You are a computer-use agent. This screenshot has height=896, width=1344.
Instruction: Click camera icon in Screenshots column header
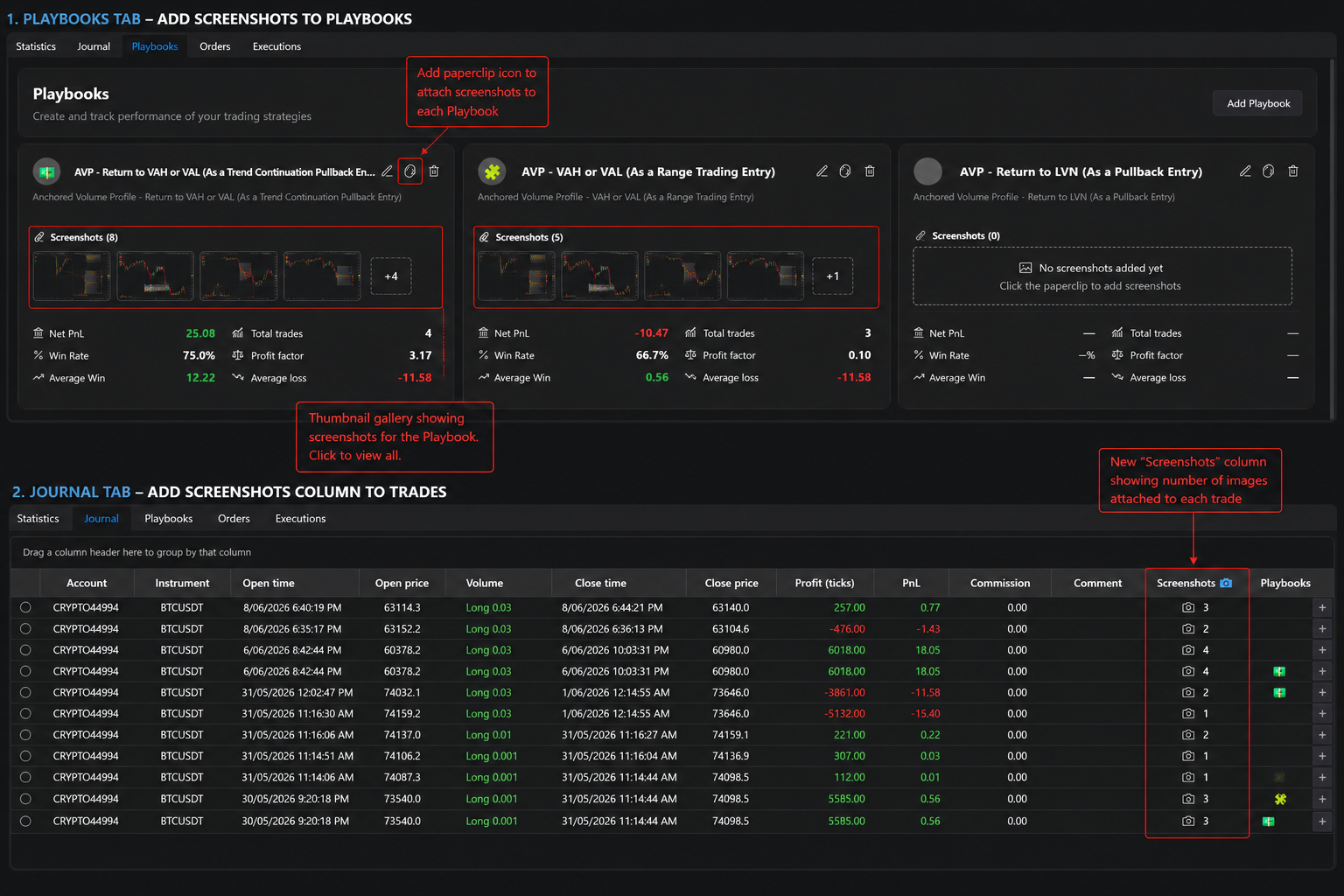coord(1226,583)
